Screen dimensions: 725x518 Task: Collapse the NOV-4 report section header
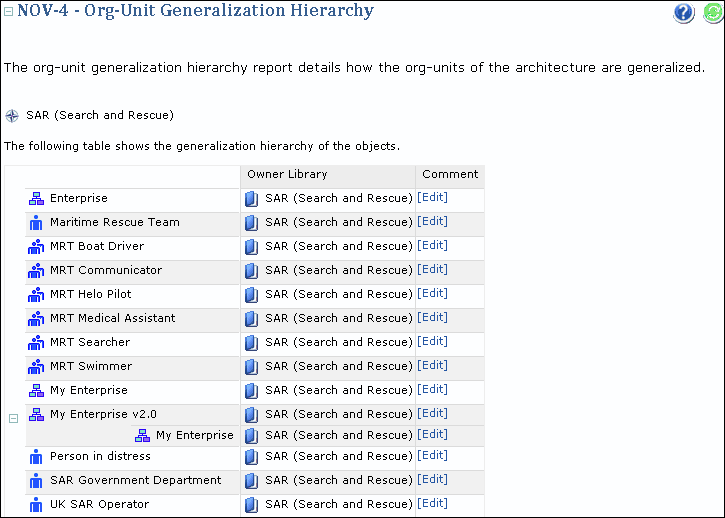coord(9,12)
